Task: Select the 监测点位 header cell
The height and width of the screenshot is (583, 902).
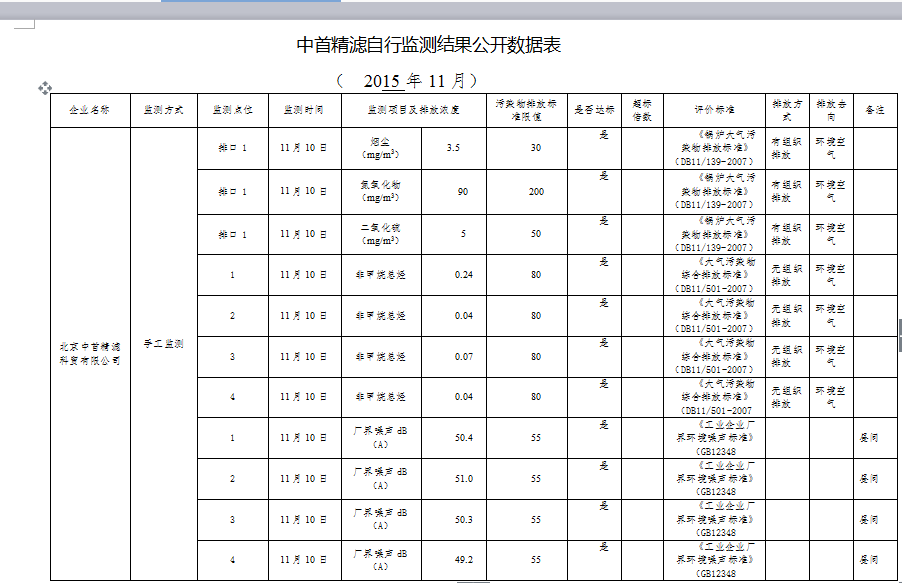Action: tap(232, 110)
